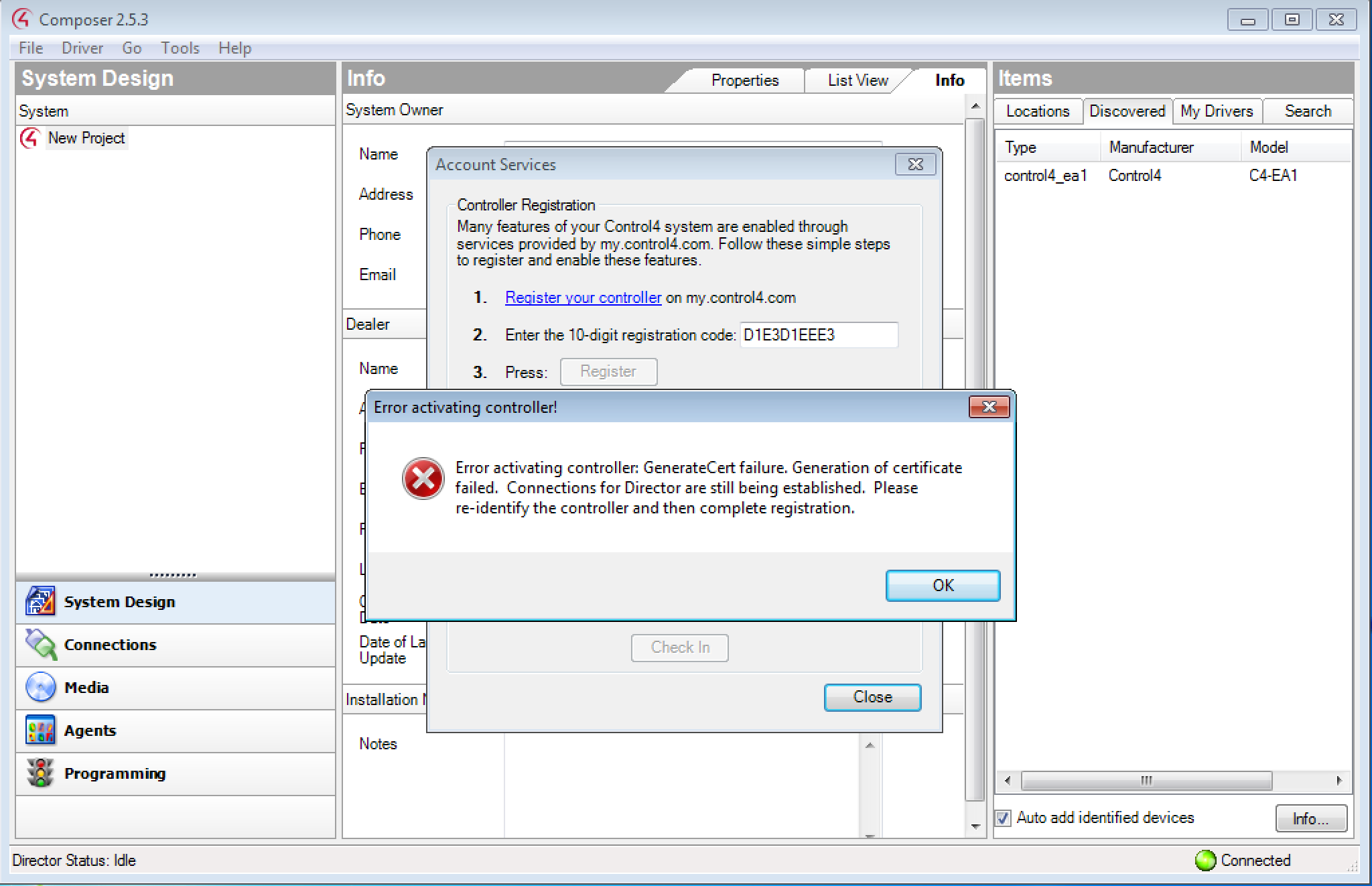Toggle Auto add identified devices checkbox

[1003, 818]
